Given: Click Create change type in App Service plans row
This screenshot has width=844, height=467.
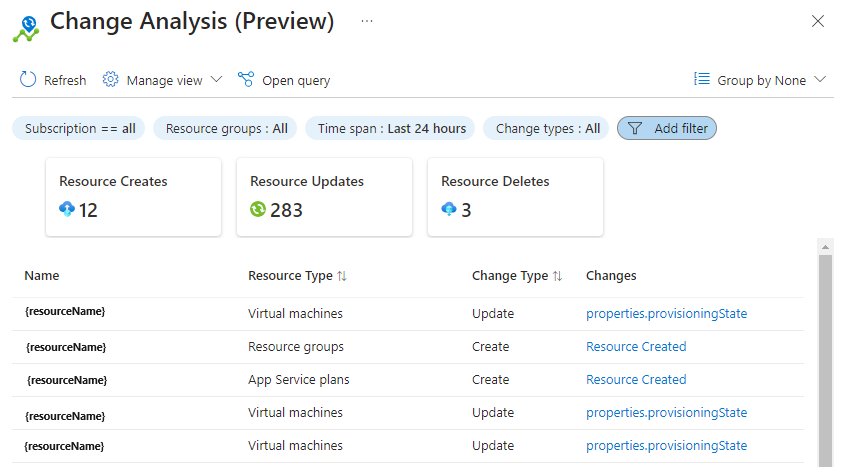Looking at the screenshot, I should pos(490,379).
